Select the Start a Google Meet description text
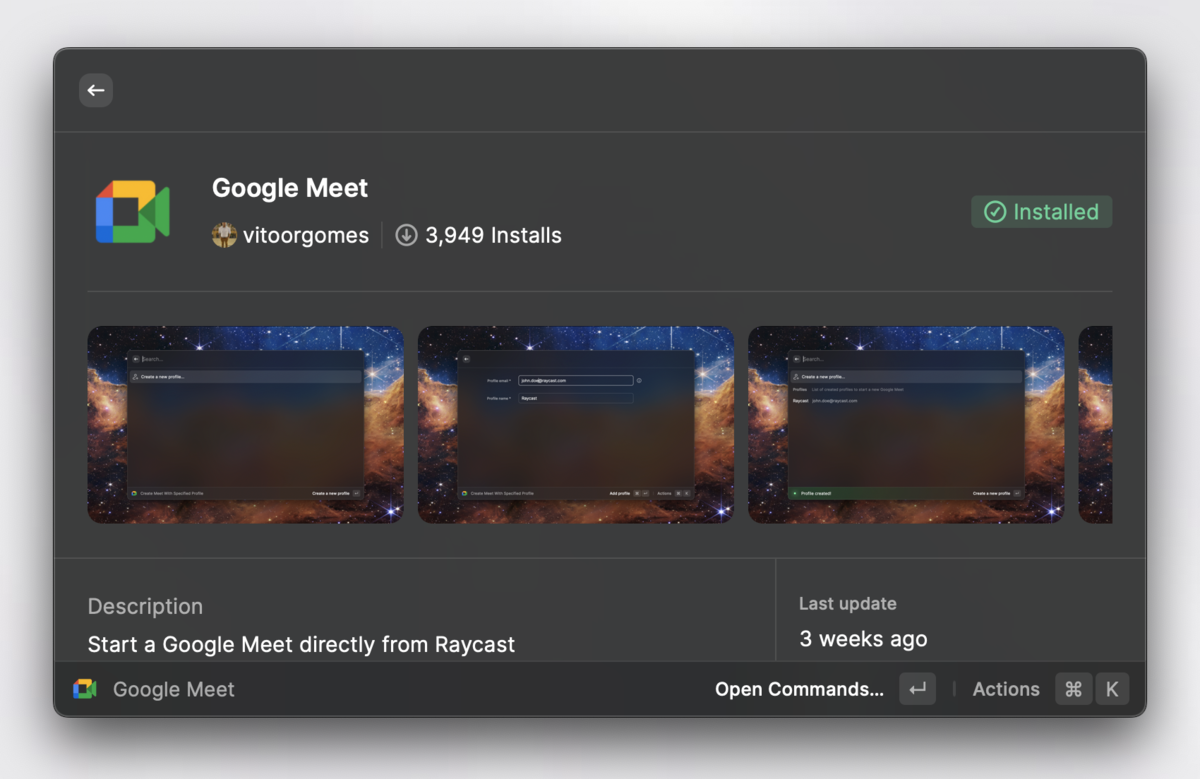Image resolution: width=1200 pixels, height=779 pixels. [301, 644]
